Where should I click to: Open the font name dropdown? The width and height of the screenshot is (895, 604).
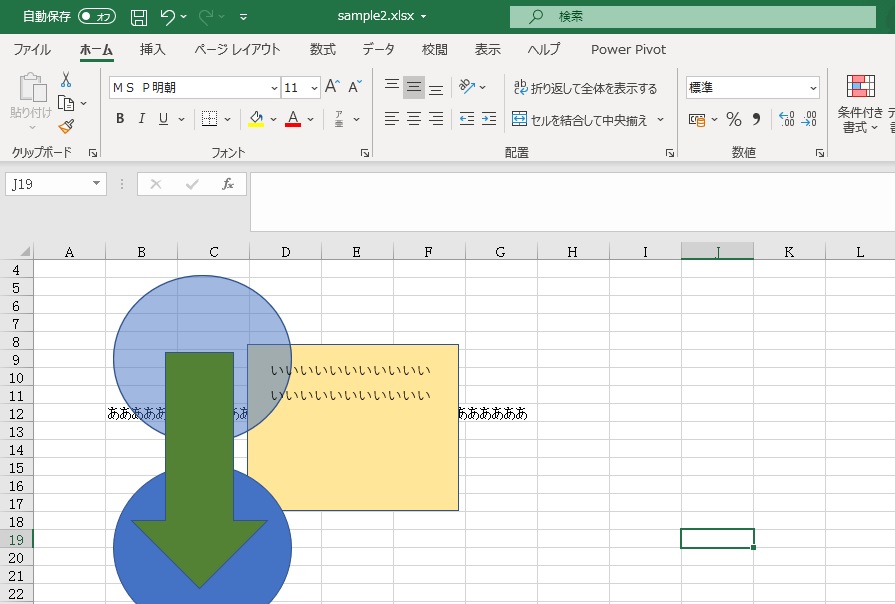273,88
